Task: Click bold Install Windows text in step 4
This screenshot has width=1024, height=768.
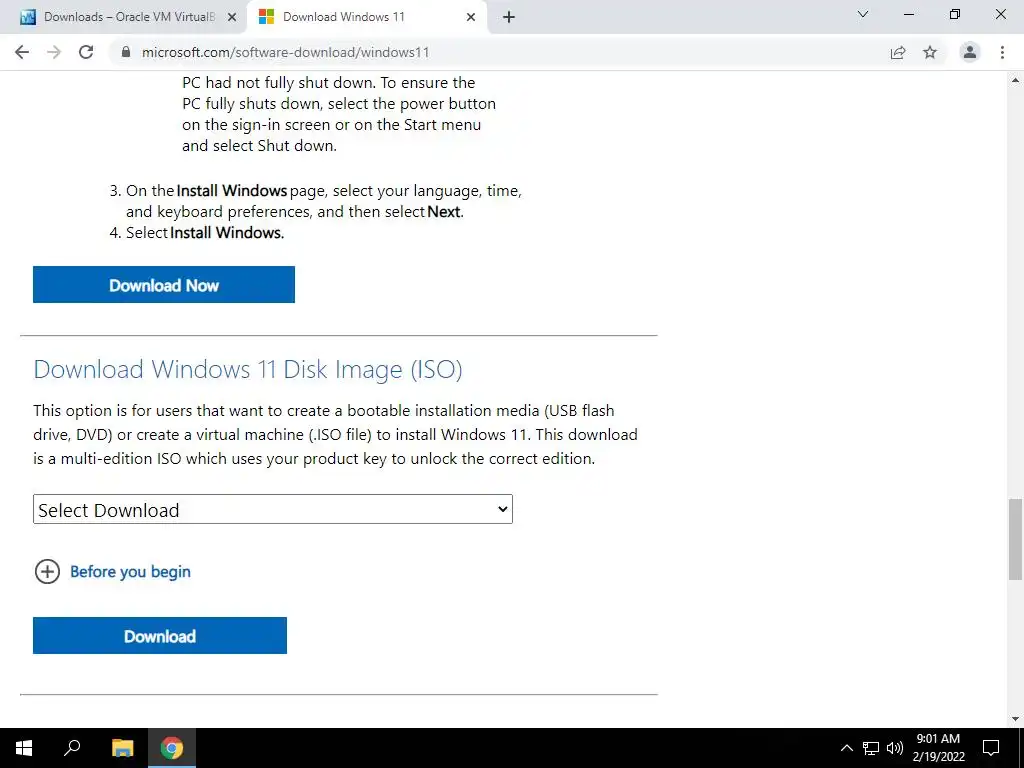Action: (227, 232)
